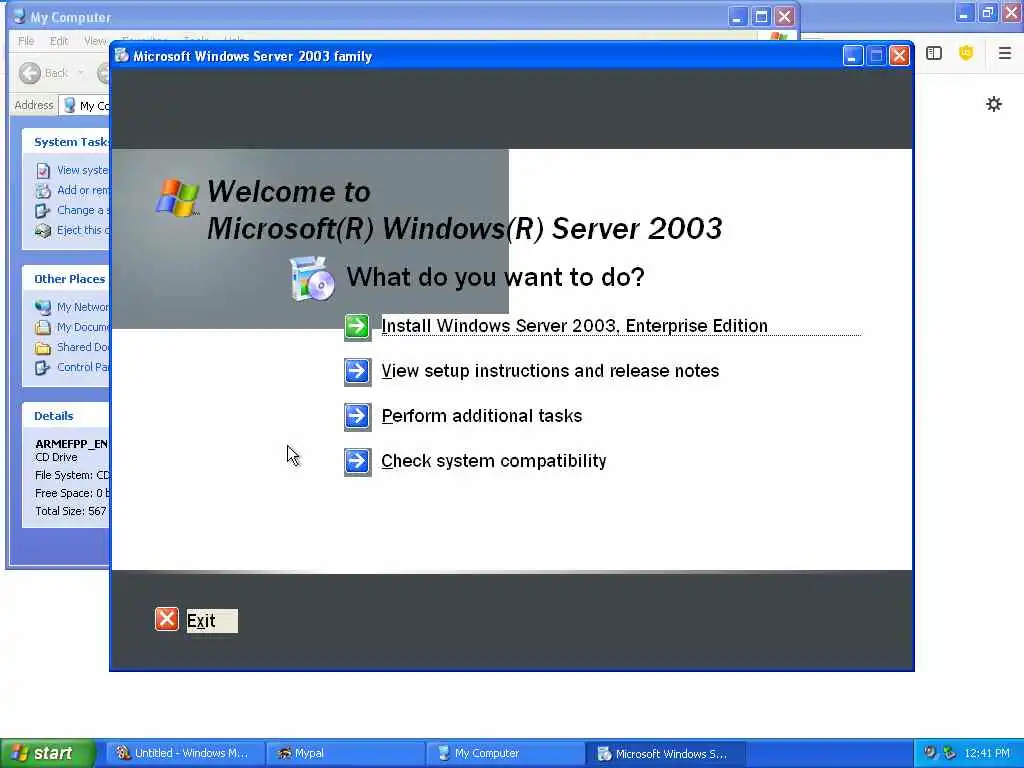Click the View system information icon in System Tasks

click(x=43, y=170)
